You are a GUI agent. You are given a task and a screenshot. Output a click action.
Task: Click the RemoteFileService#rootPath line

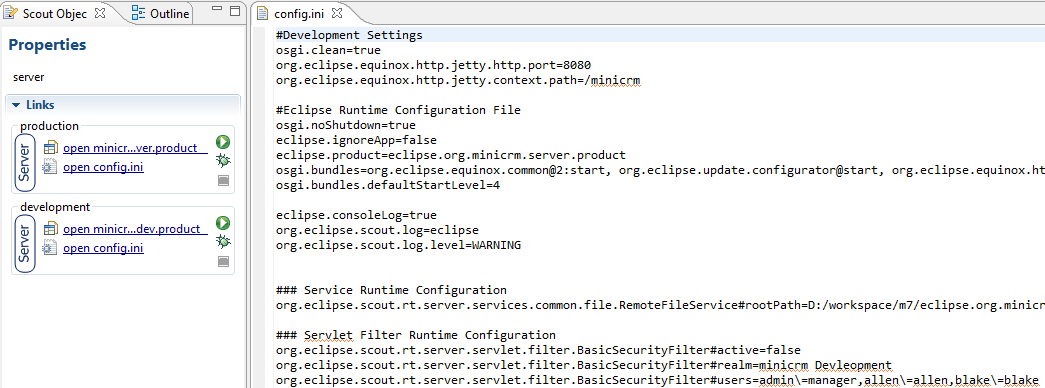(660, 305)
